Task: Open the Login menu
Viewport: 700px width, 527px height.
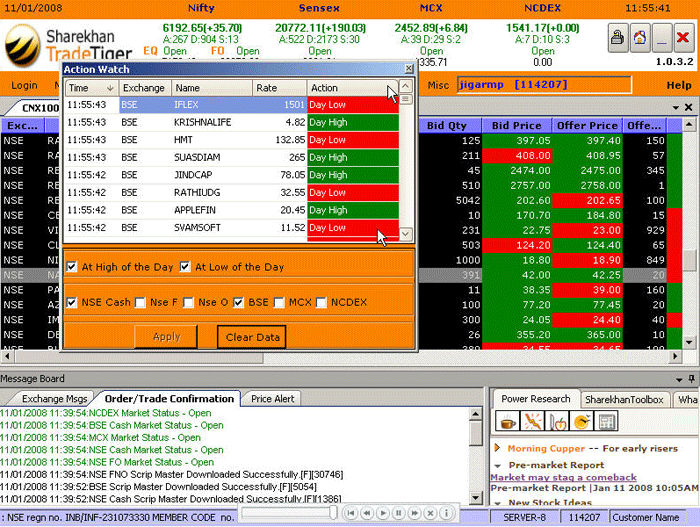Action: pos(24,85)
